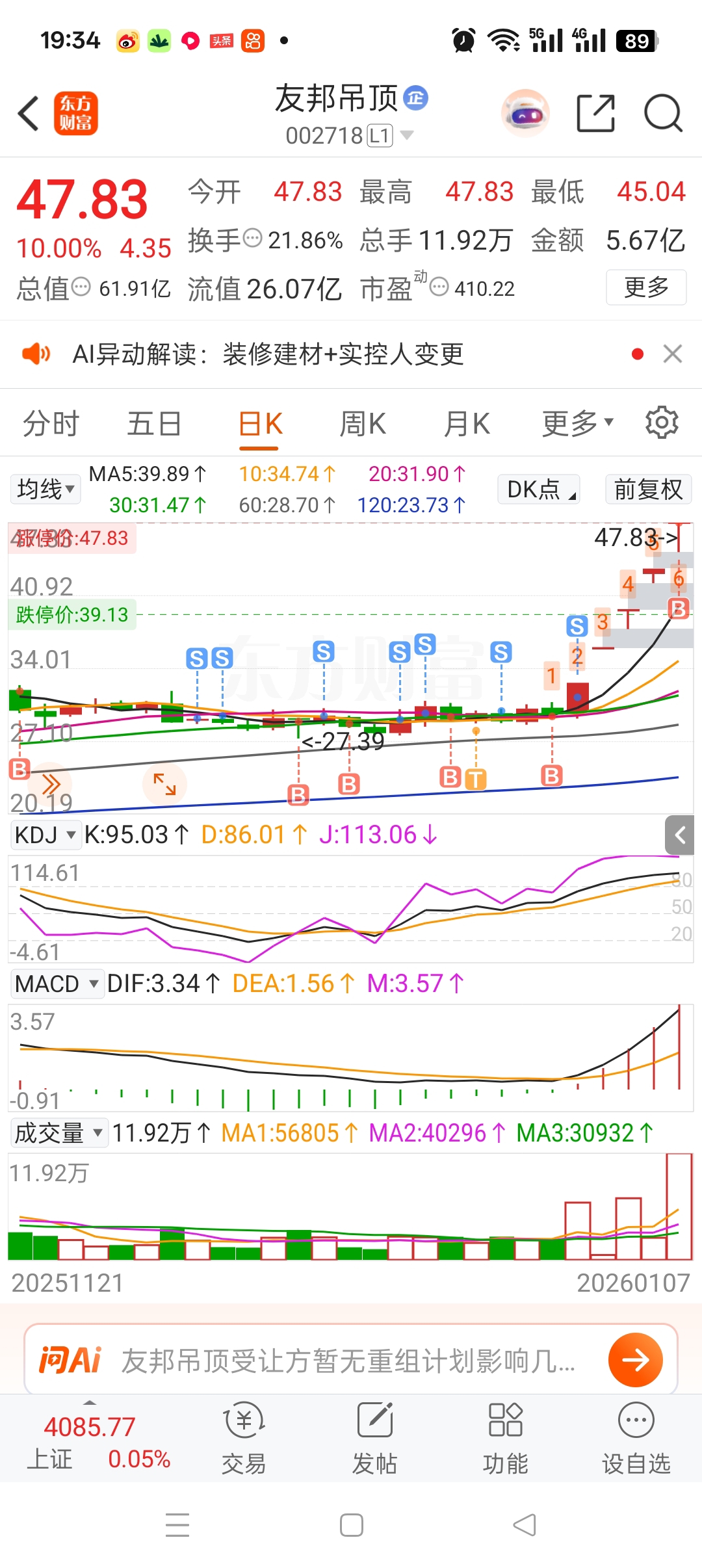Open the search magnifier icon
Image resolution: width=702 pixels, height=1568 pixels.
pyautogui.click(x=663, y=113)
